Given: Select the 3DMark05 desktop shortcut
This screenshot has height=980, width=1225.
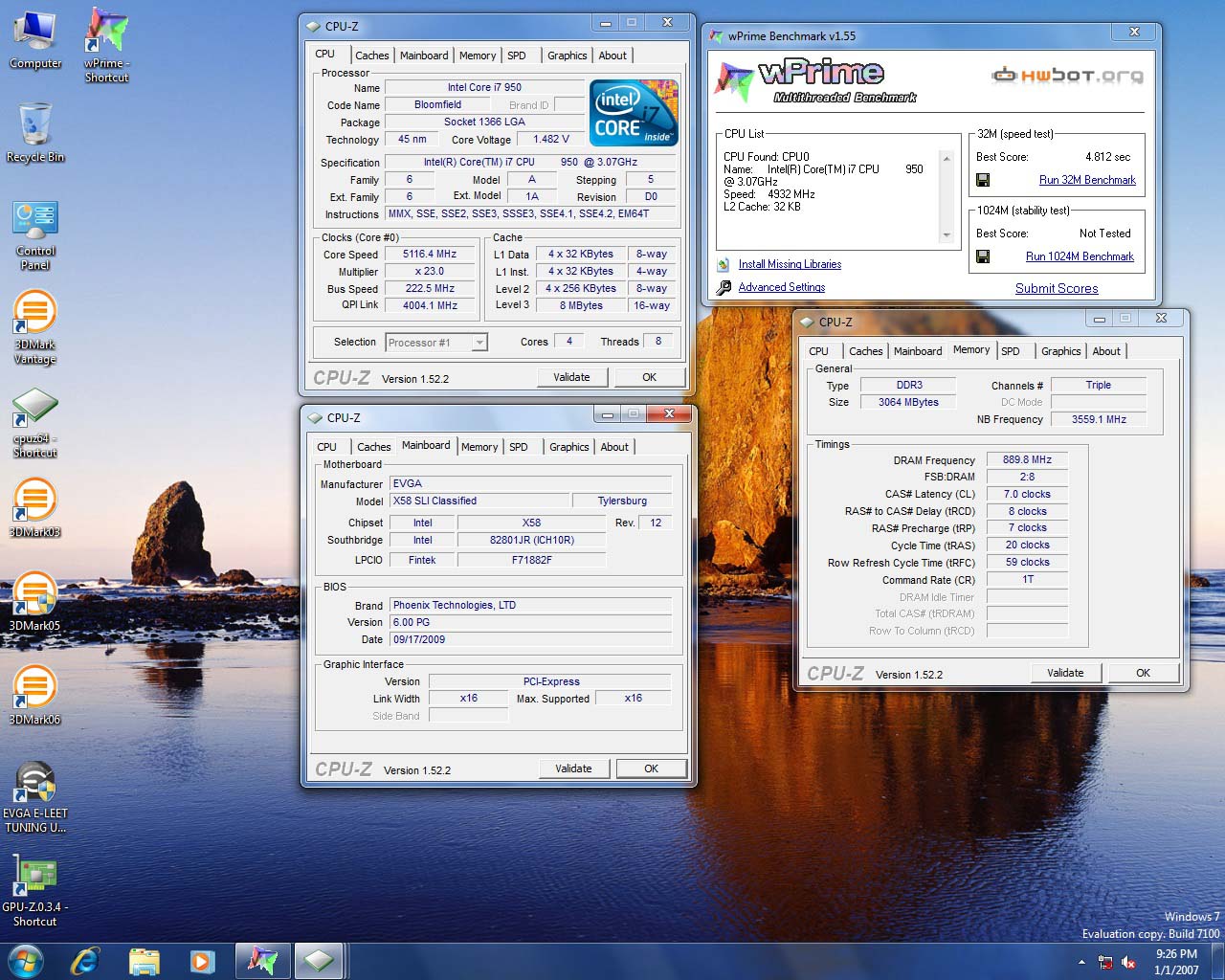Looking at the screenshot, I should point(35,601).
